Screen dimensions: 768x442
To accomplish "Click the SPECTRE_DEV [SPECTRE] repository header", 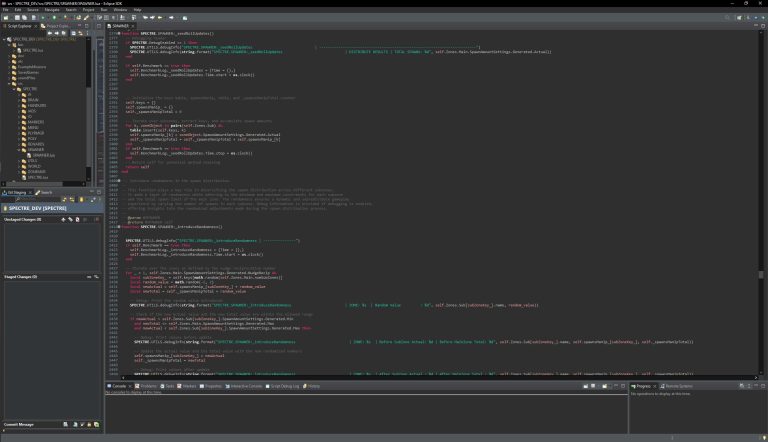I will click(x=52, y=208).
